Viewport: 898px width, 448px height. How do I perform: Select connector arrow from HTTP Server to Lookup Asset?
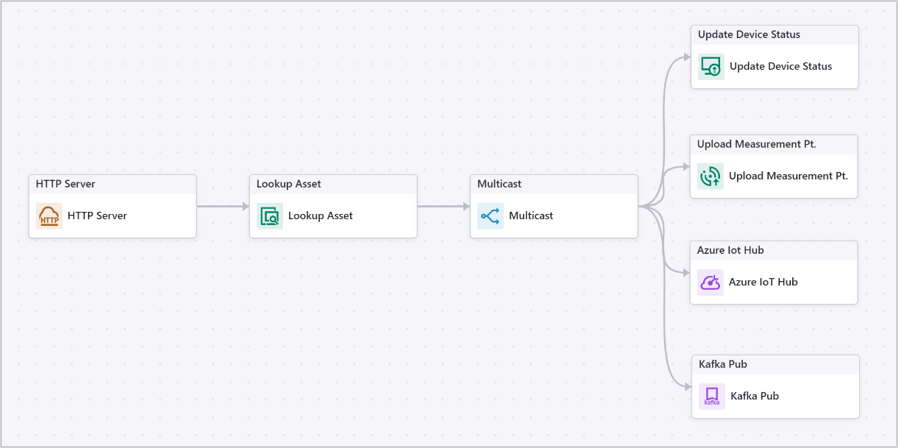tap(222, 207)
